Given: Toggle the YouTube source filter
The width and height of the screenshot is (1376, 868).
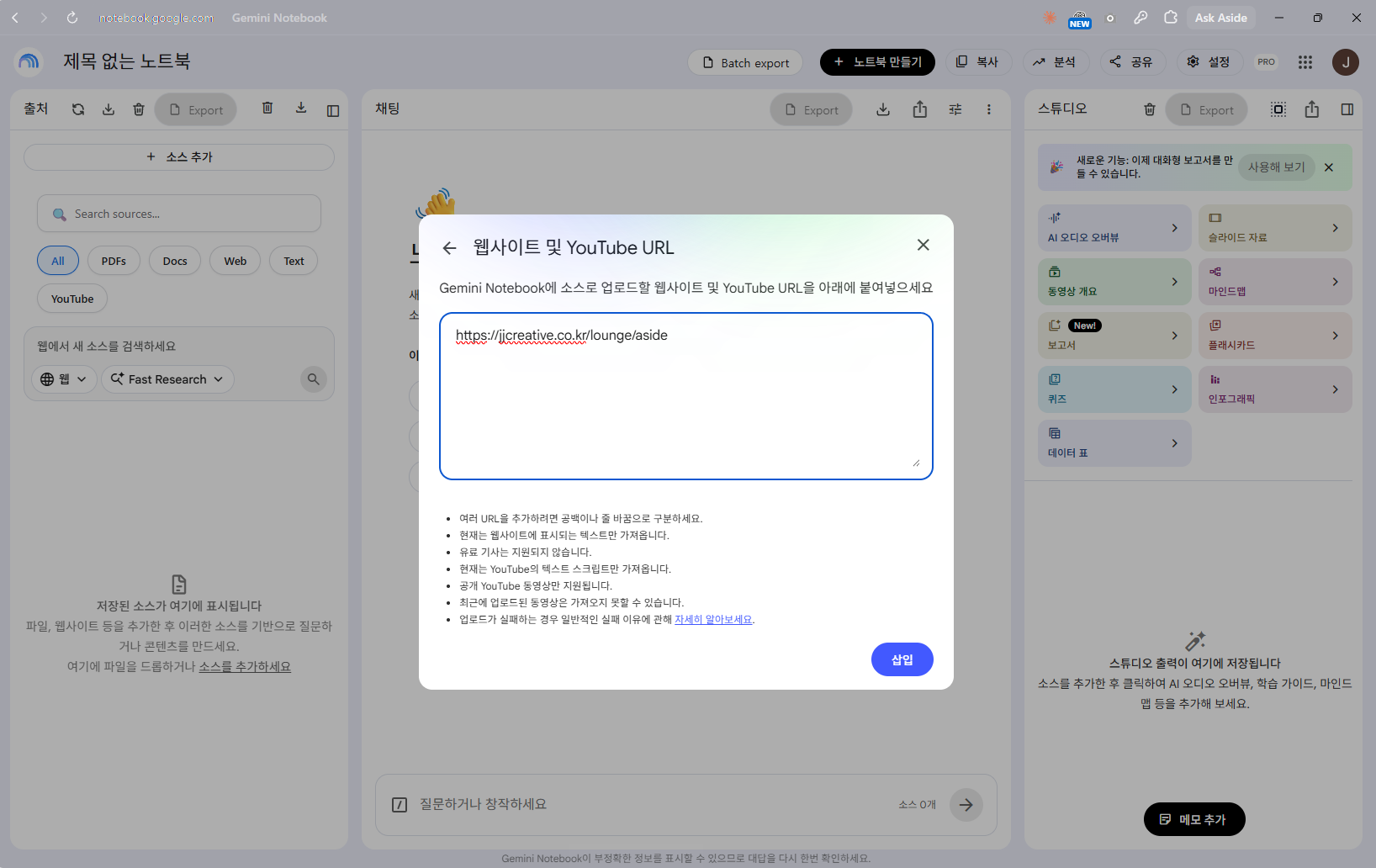Looking at the screenshot, I should [72, 299].
